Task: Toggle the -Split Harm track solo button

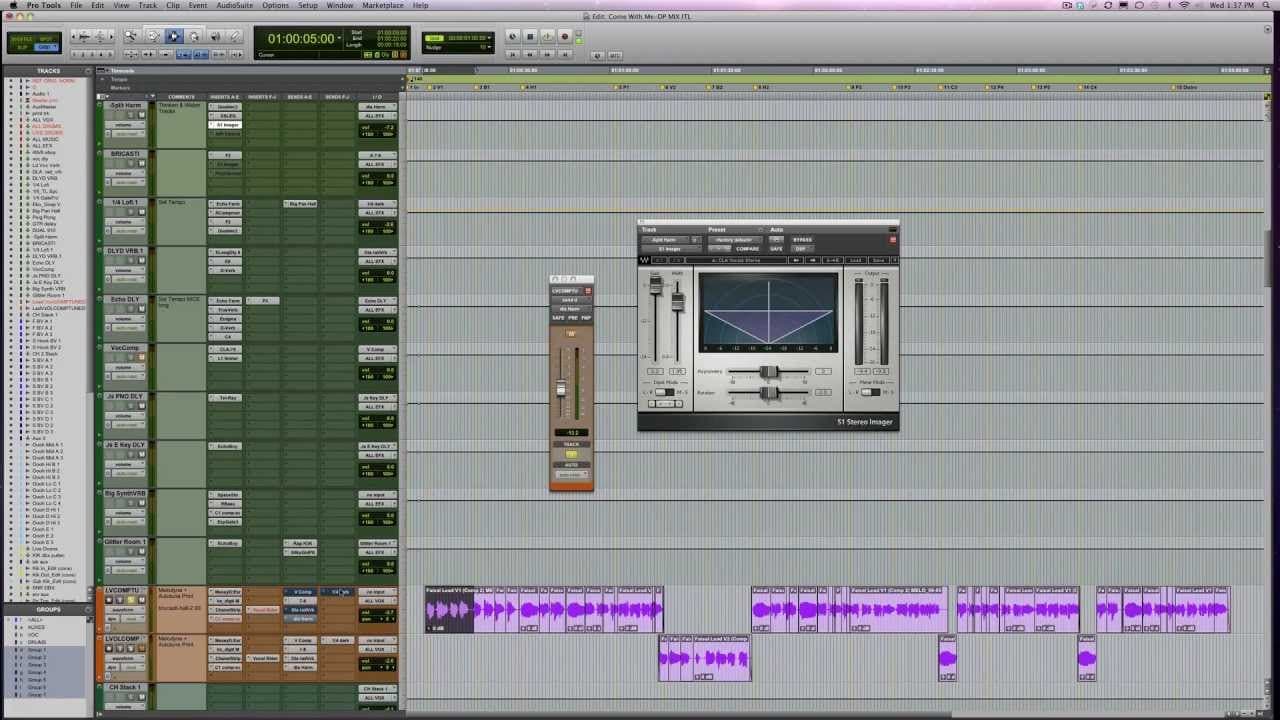Action: [x=131, y=115]
